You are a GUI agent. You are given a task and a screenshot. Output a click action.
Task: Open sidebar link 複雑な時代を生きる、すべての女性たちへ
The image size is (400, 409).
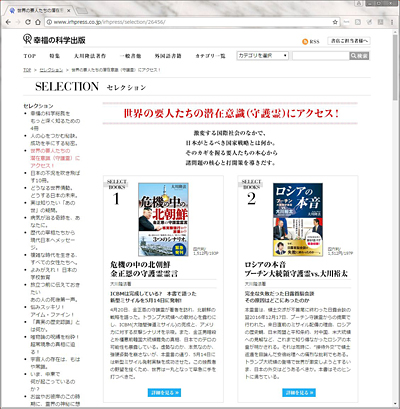point(54,259)
